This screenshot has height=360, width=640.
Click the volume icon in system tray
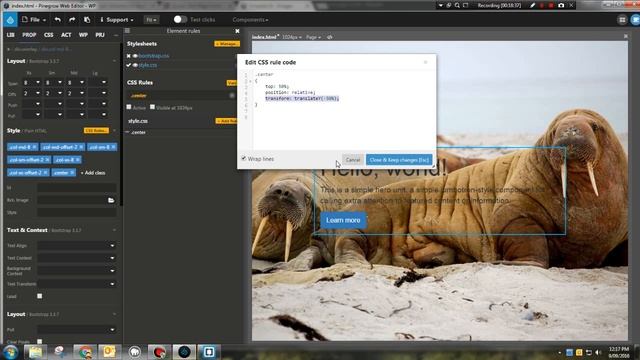point(598,352)
